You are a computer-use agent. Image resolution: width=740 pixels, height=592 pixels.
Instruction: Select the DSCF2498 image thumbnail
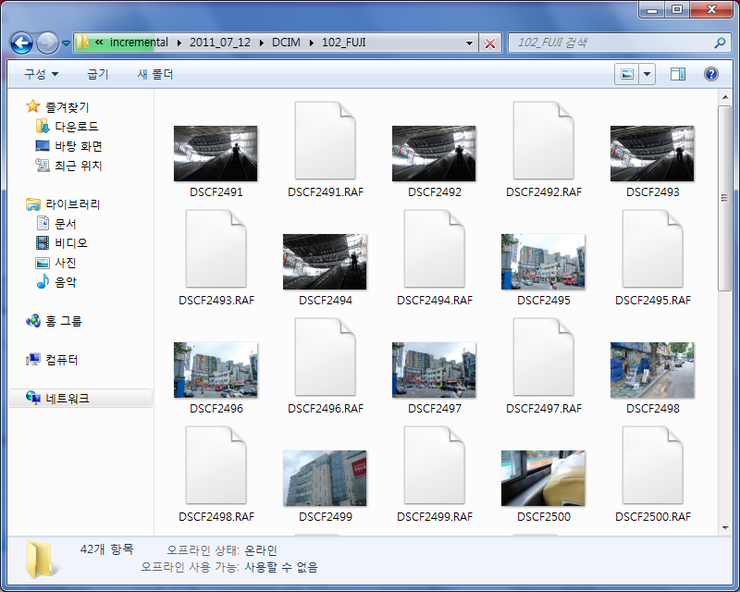652,370
